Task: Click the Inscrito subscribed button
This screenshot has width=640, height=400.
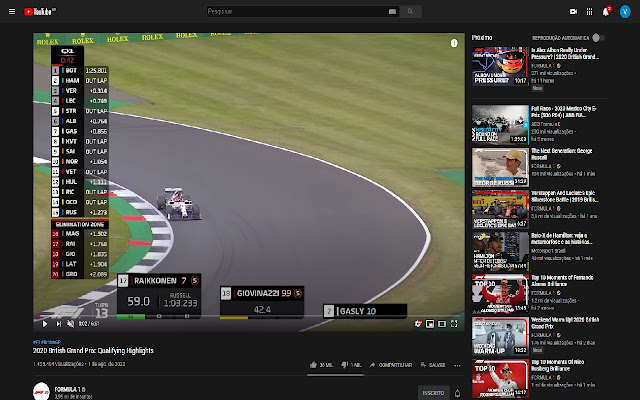Action: [433, 393]
